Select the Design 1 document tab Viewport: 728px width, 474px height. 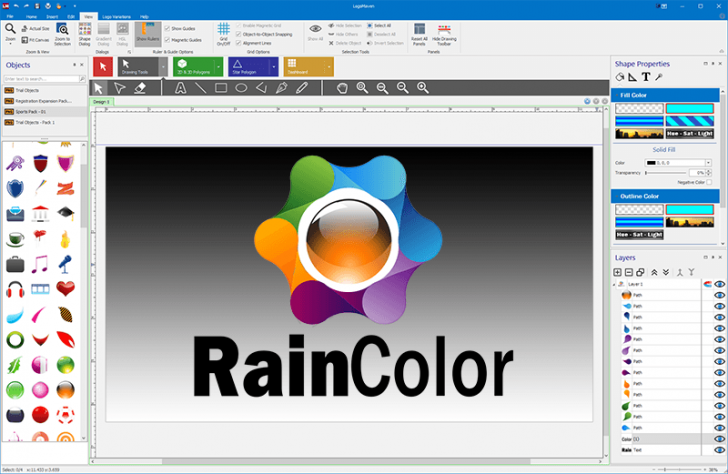101,102
